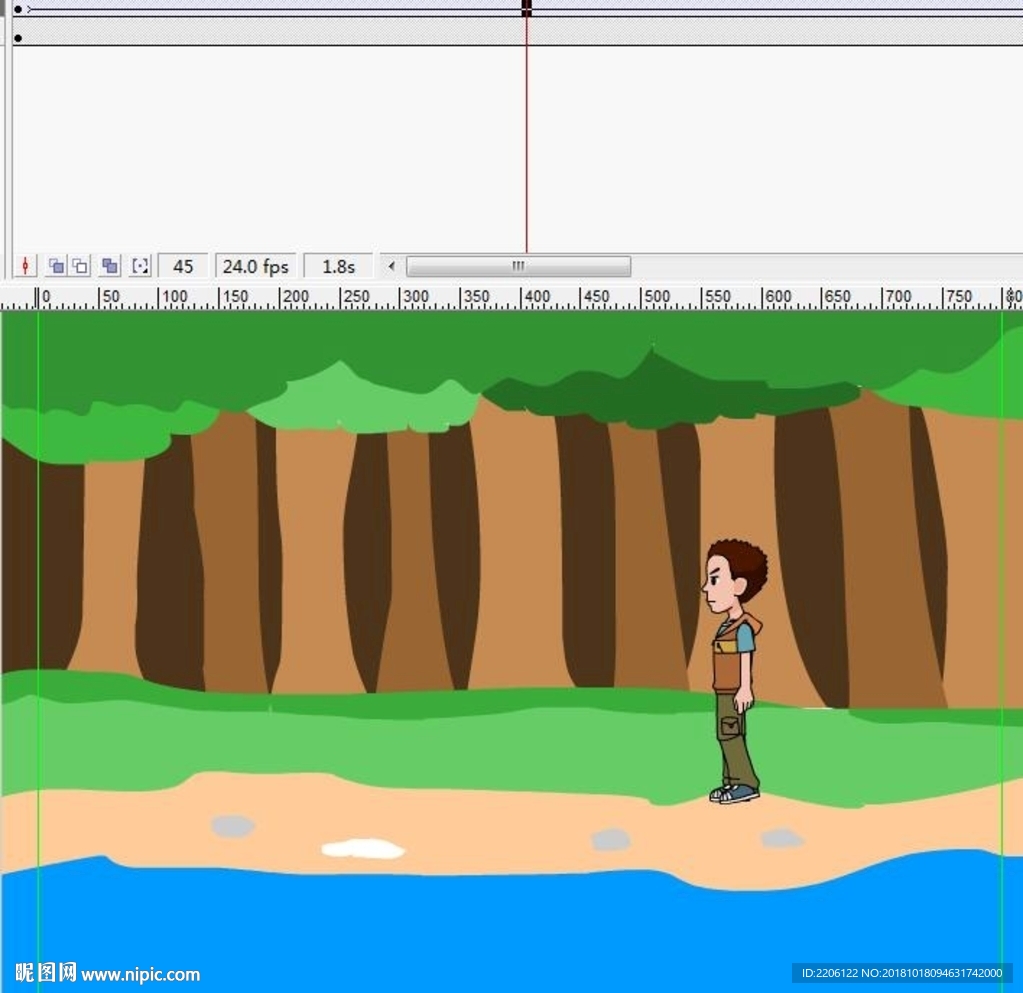
Task: Click the 400 mark on the ruler
Action: coord(536,296)
